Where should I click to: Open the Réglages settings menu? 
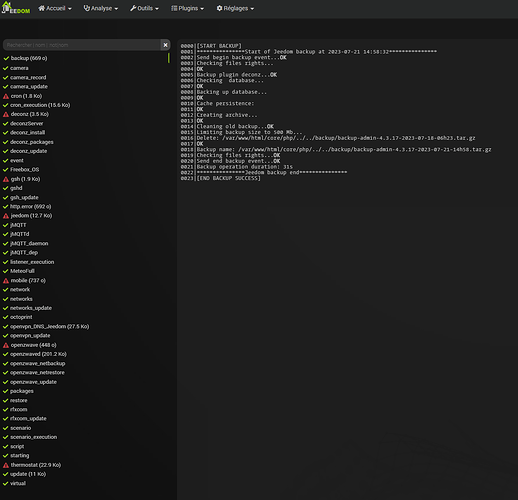tap(235, 8)
